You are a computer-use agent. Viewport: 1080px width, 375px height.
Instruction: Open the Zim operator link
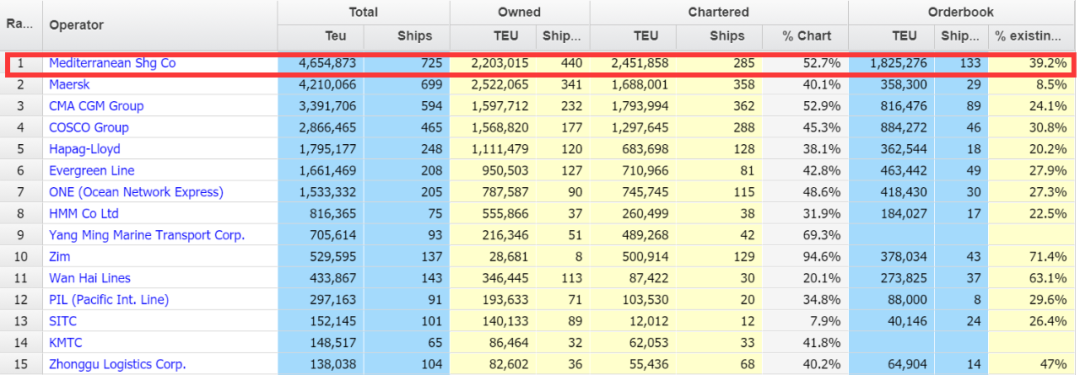click(x=60, y=256)
